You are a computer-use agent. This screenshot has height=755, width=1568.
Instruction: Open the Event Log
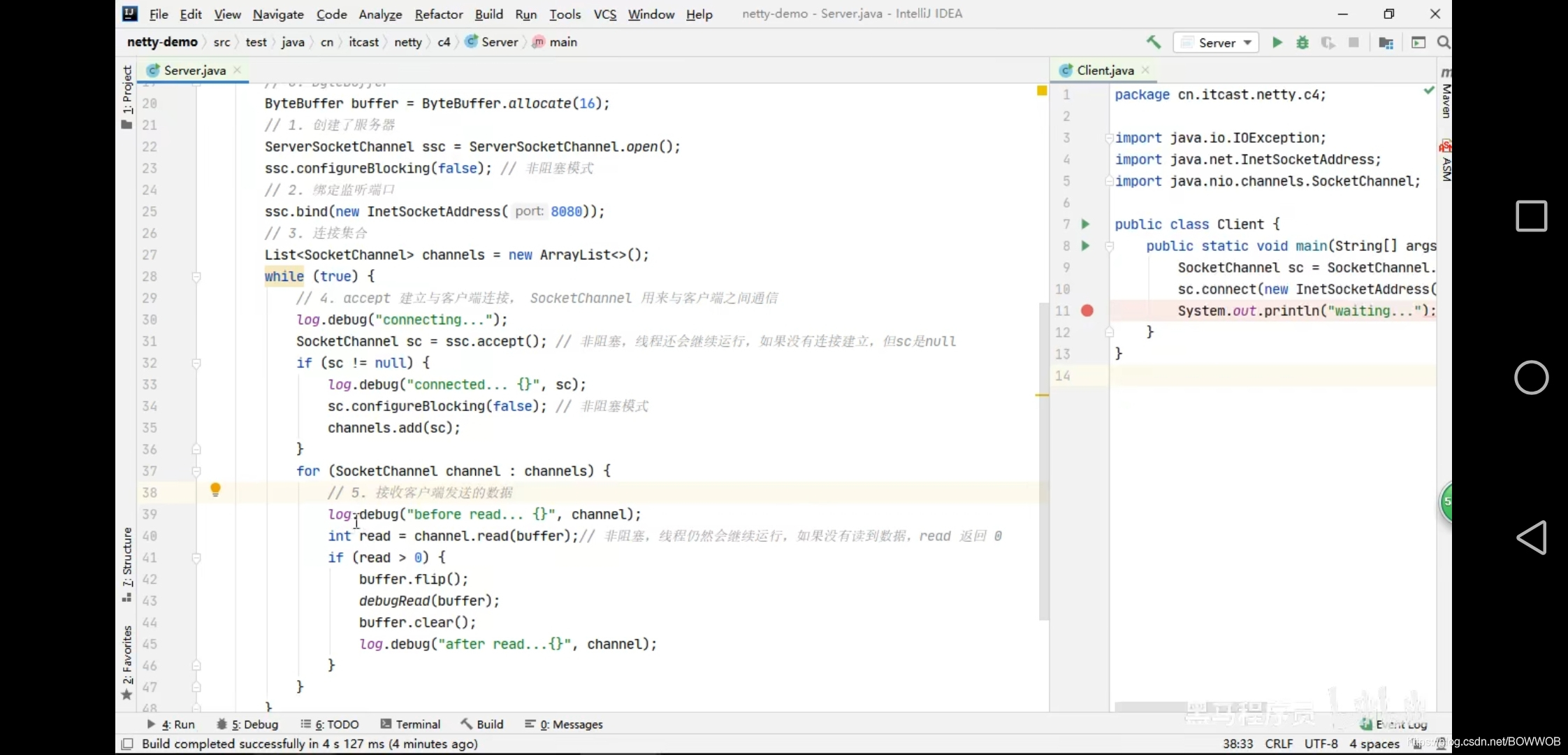click(1394, 724)
